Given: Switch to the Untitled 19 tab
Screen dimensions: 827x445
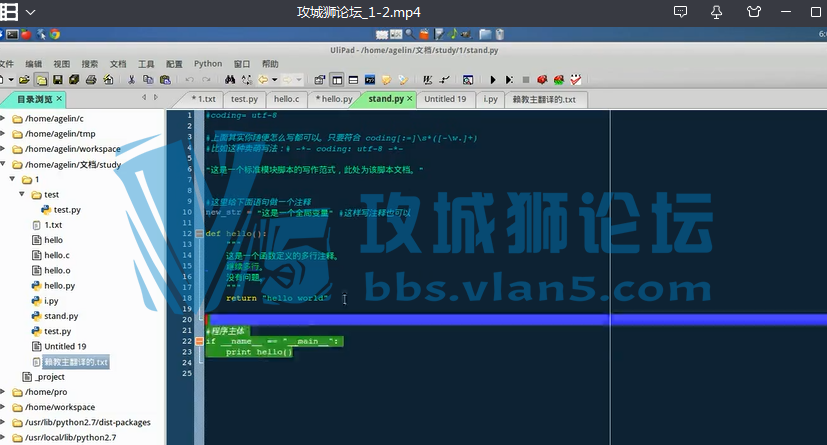Looking at the screenshot, I should 445,99.
